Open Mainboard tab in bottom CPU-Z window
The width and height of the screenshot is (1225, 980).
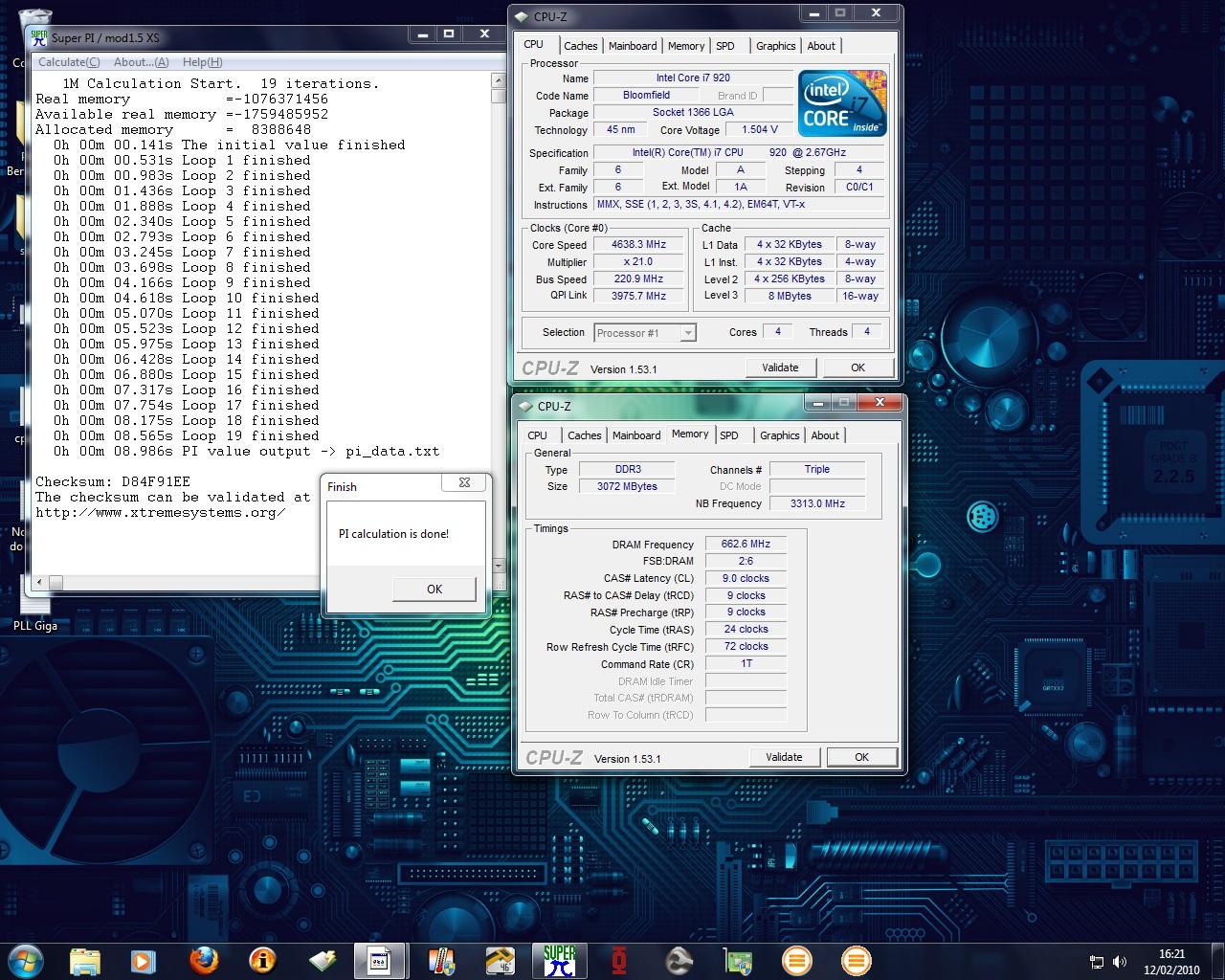click(636, 435)
